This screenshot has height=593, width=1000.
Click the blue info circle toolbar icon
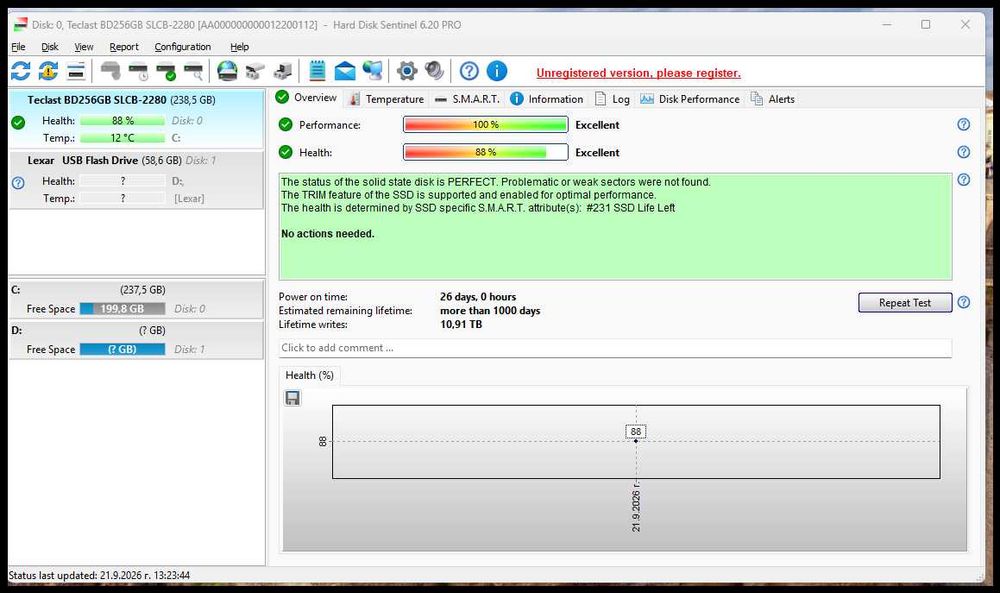click(497, 71)
